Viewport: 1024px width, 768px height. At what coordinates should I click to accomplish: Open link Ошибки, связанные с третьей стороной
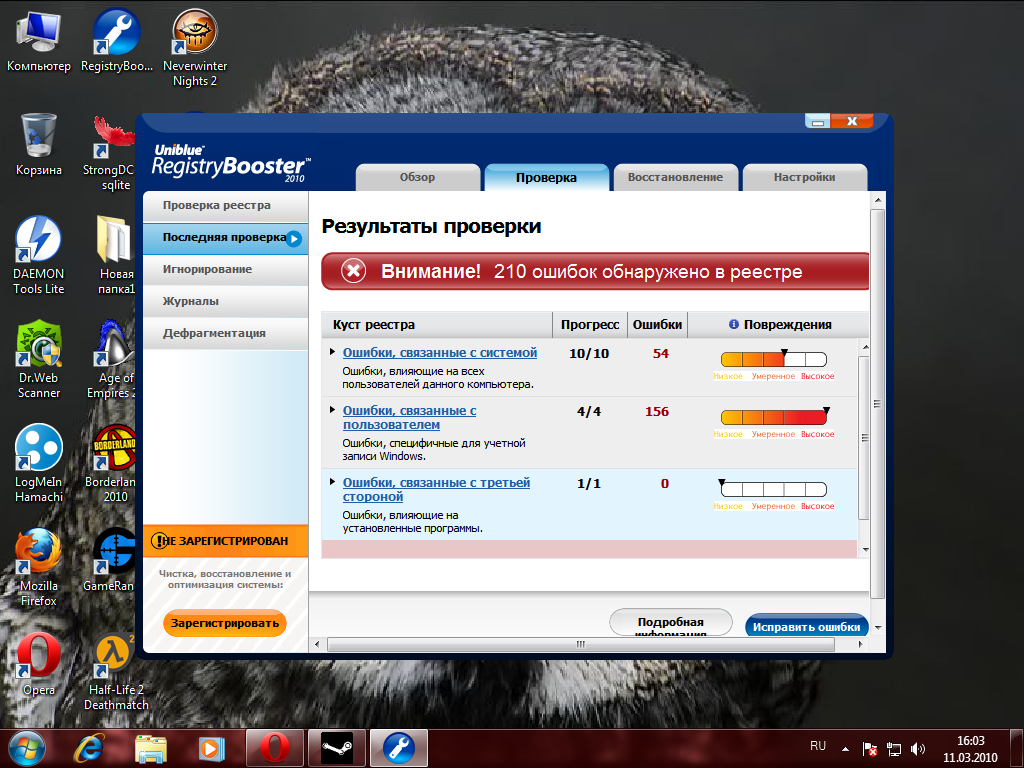pyautogui.click(x=436, y=490)
